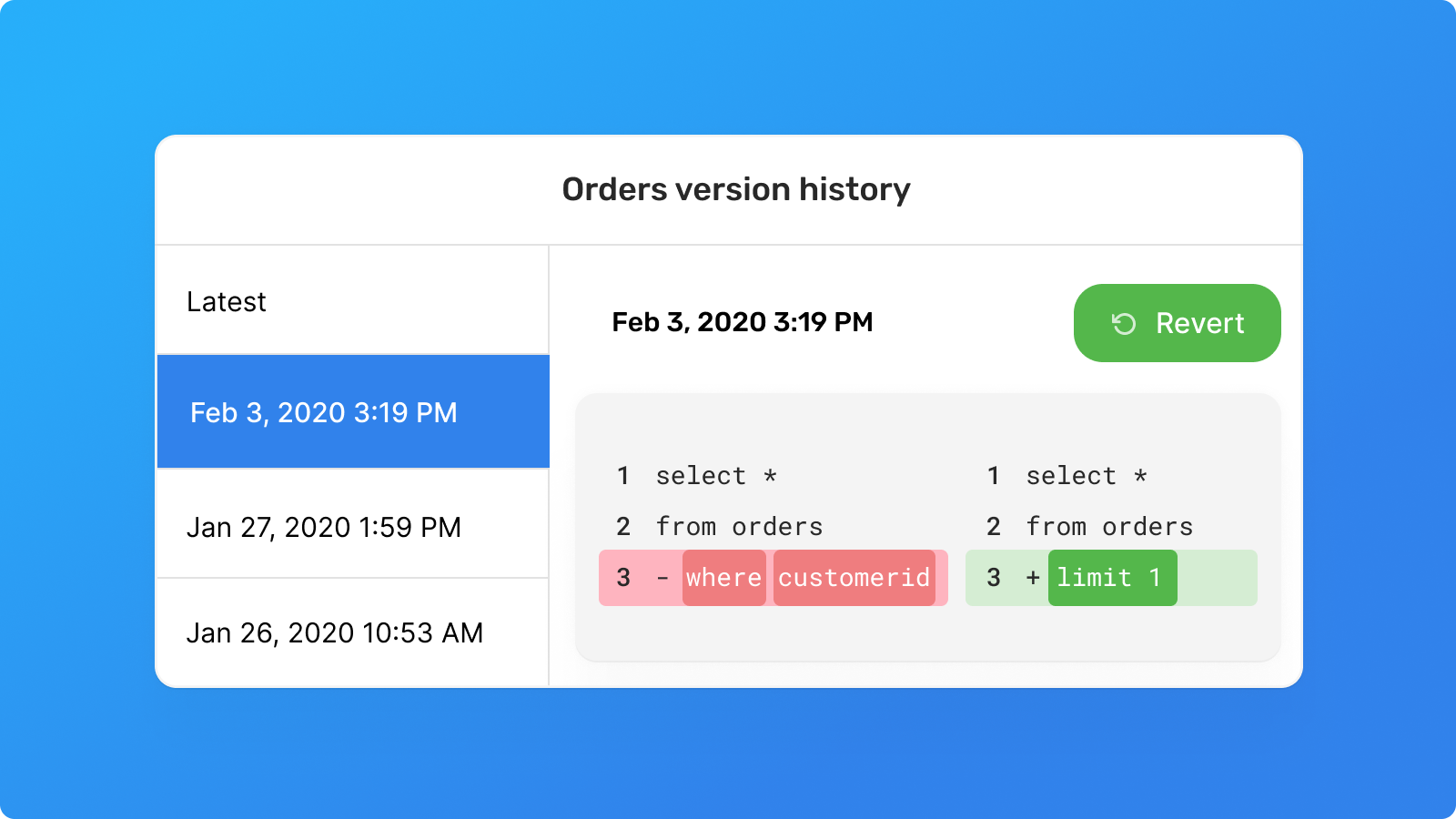Image resolution: width=1456 pixels, height=819 pixels.
Task: Click the added 'limit 1' token
Action: [1112, 578]
